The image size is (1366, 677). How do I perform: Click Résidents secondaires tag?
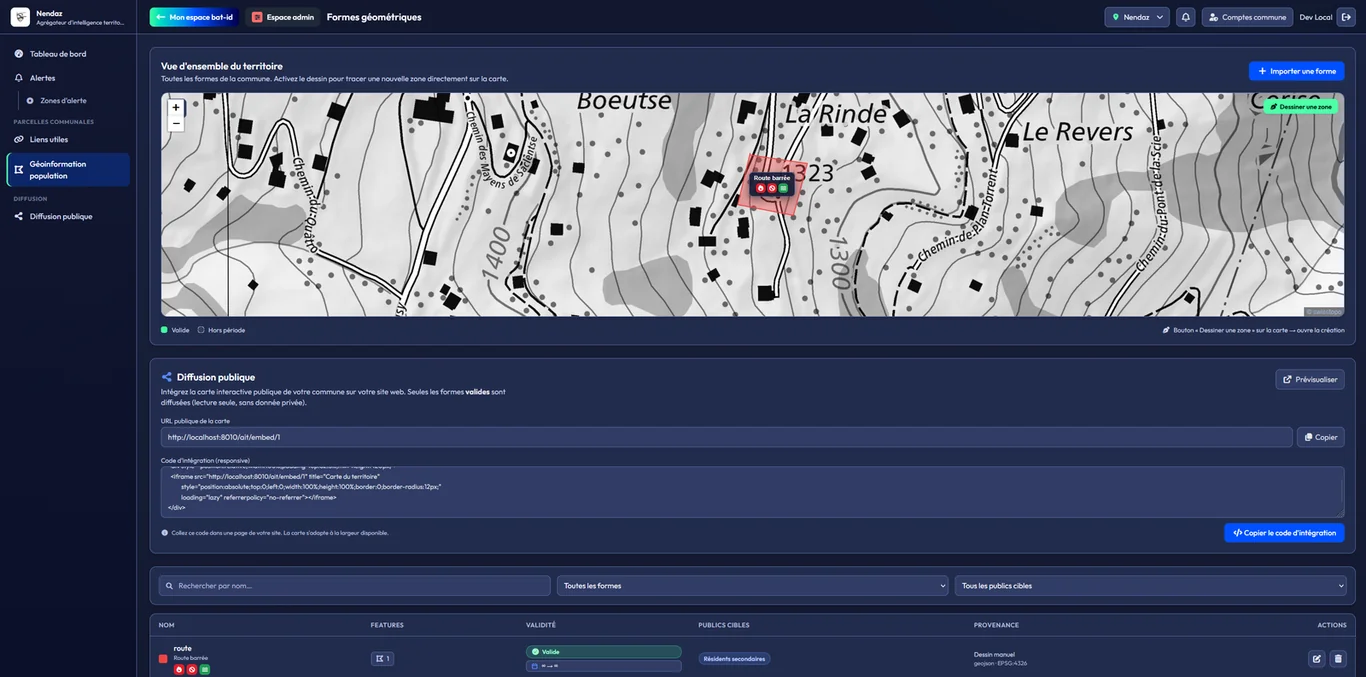734,659
